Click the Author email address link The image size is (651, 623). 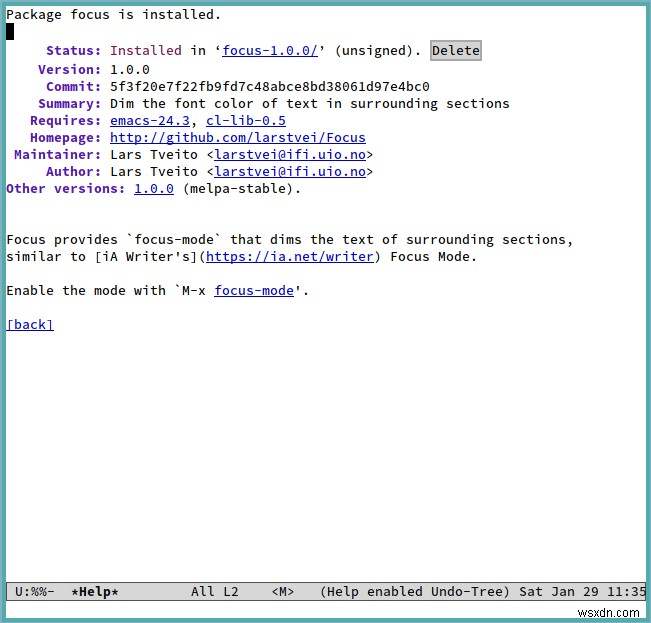(290, 172)
